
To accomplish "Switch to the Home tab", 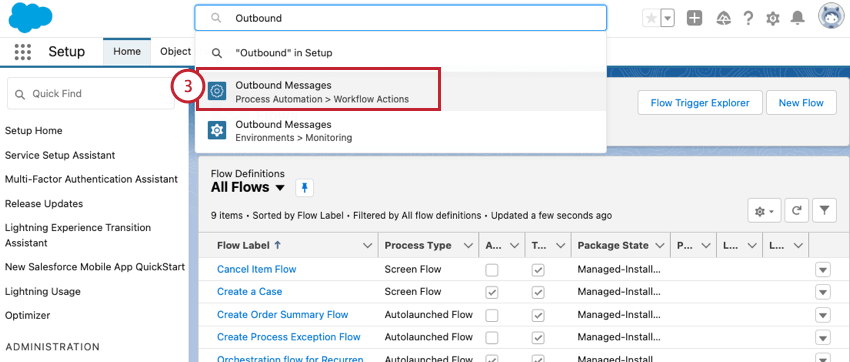I will point(127,51).
